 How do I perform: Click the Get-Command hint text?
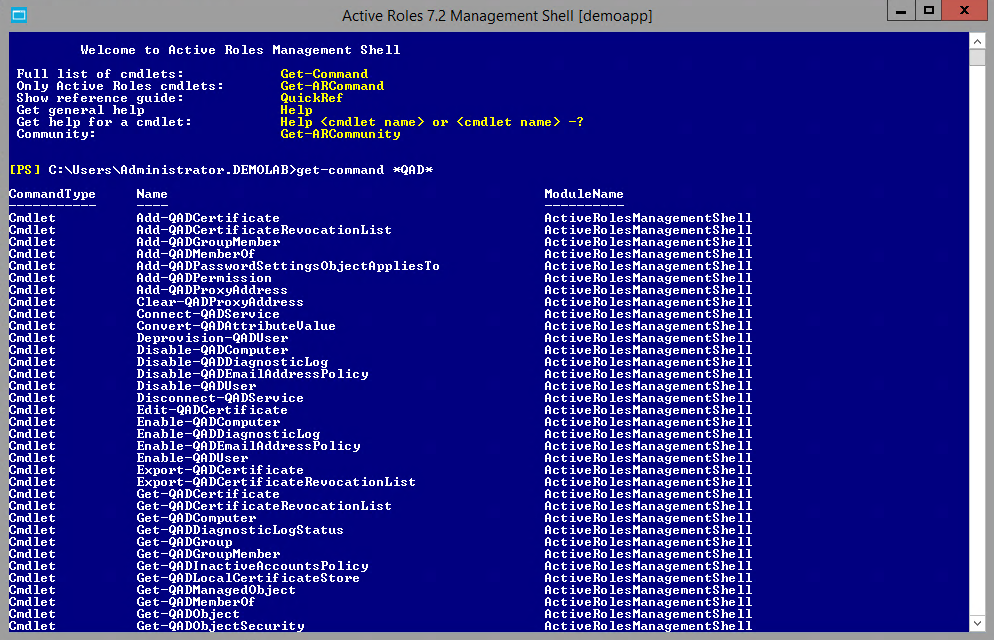click(x=324, y=74)
